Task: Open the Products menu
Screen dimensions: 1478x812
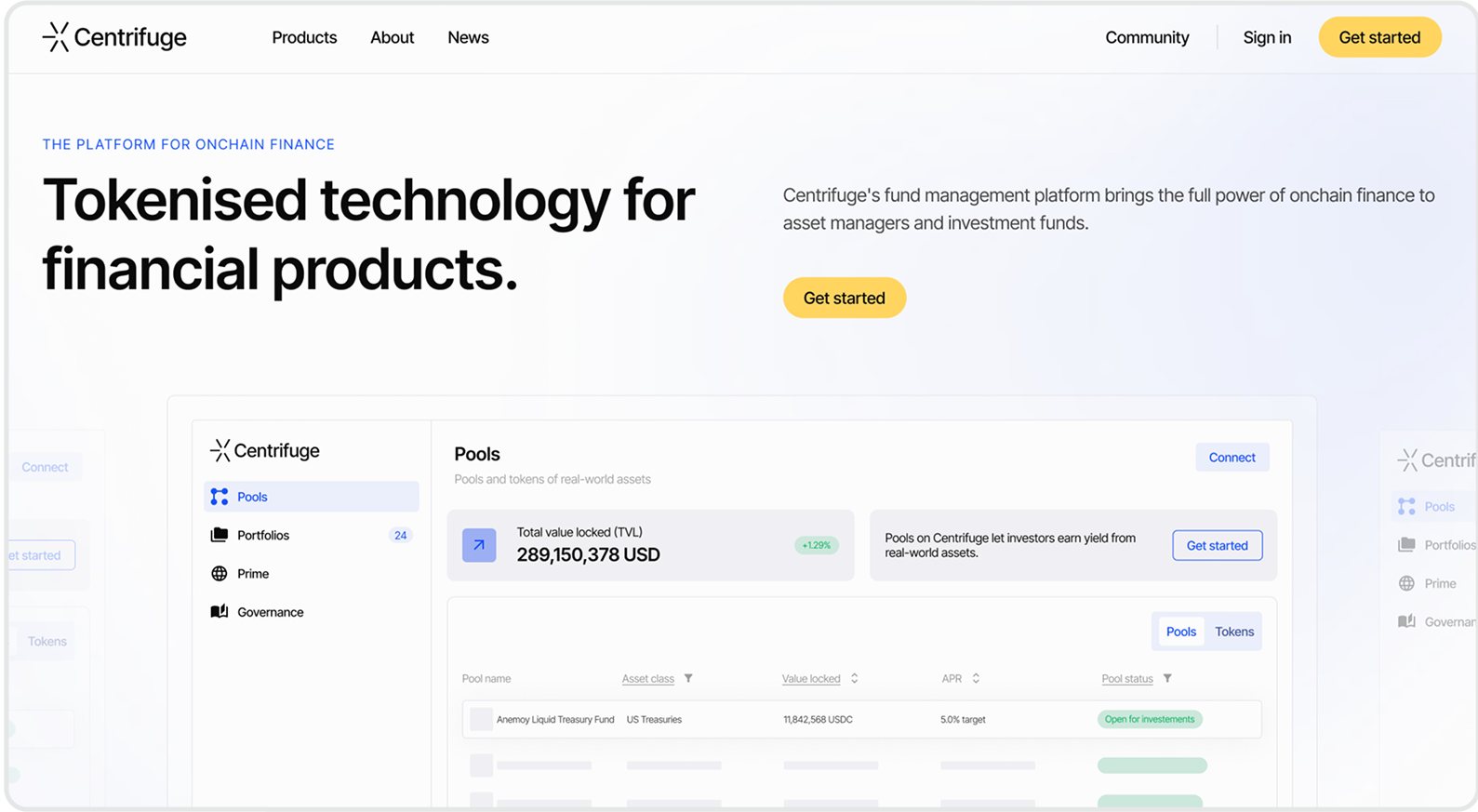Action: click(304, 37)
